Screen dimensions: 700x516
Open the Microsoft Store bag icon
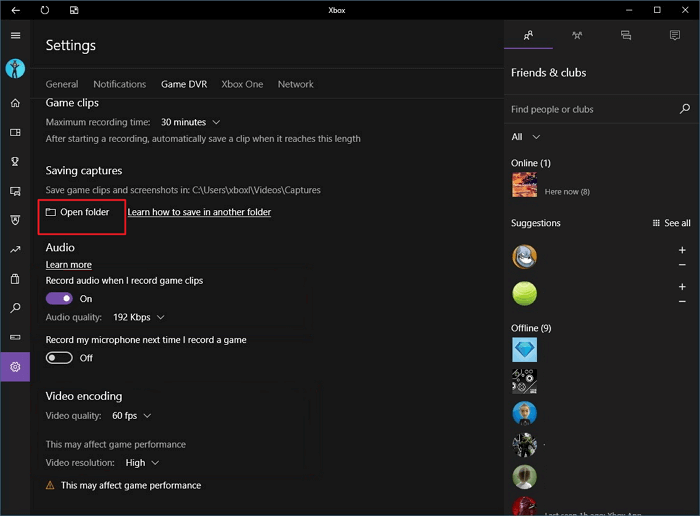pyautogui.click(x=15, y=279)
